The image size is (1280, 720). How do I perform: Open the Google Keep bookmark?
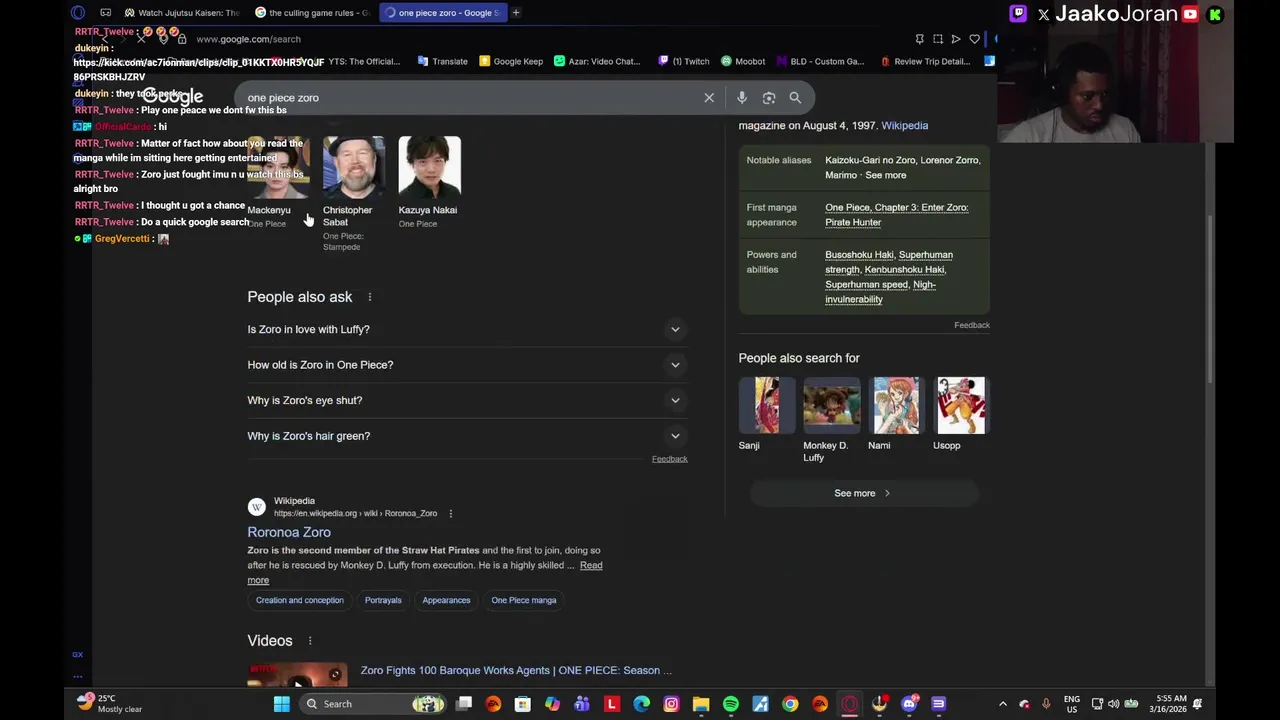tap(511, 61)
